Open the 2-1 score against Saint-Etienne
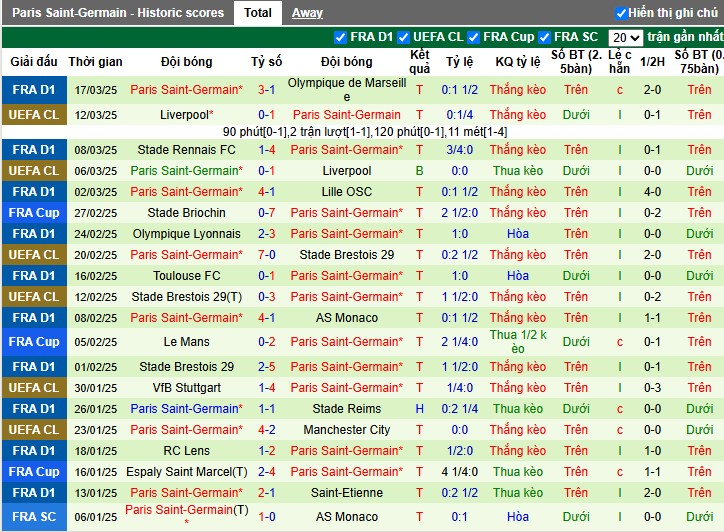 [x=266, y=493]
